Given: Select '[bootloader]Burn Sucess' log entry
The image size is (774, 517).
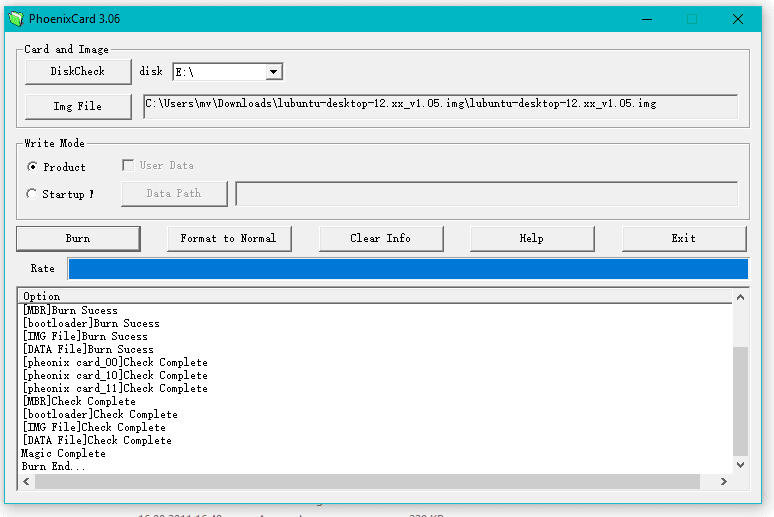Looking at the screenshot, I should 91,323.
